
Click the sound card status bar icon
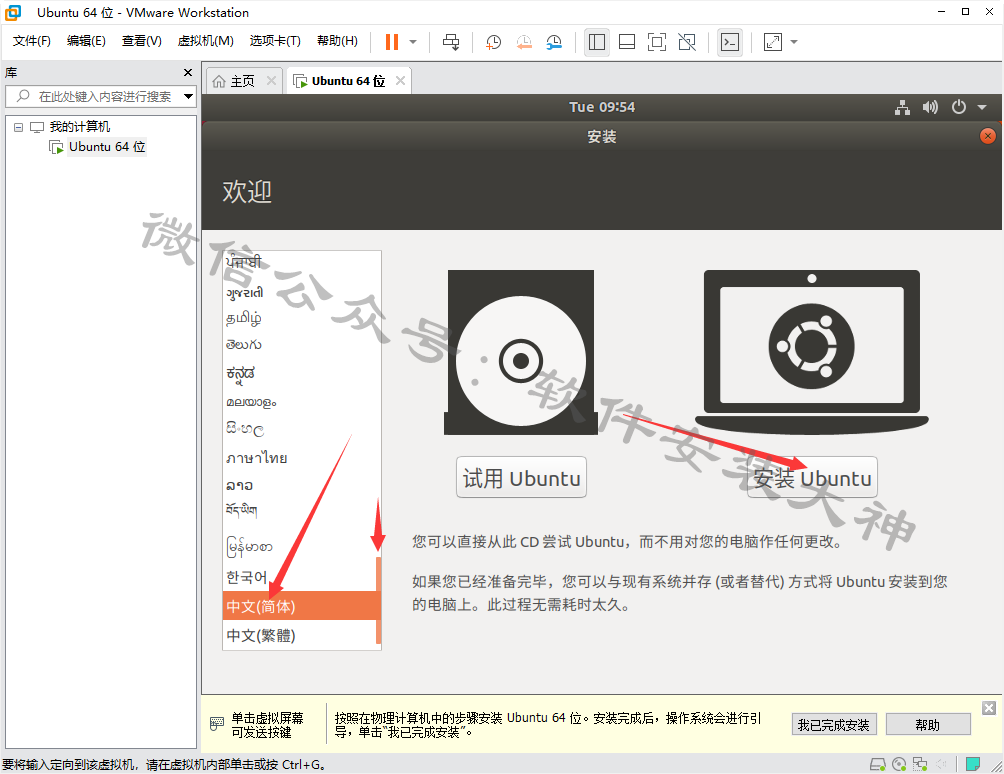tap(941, 764)
